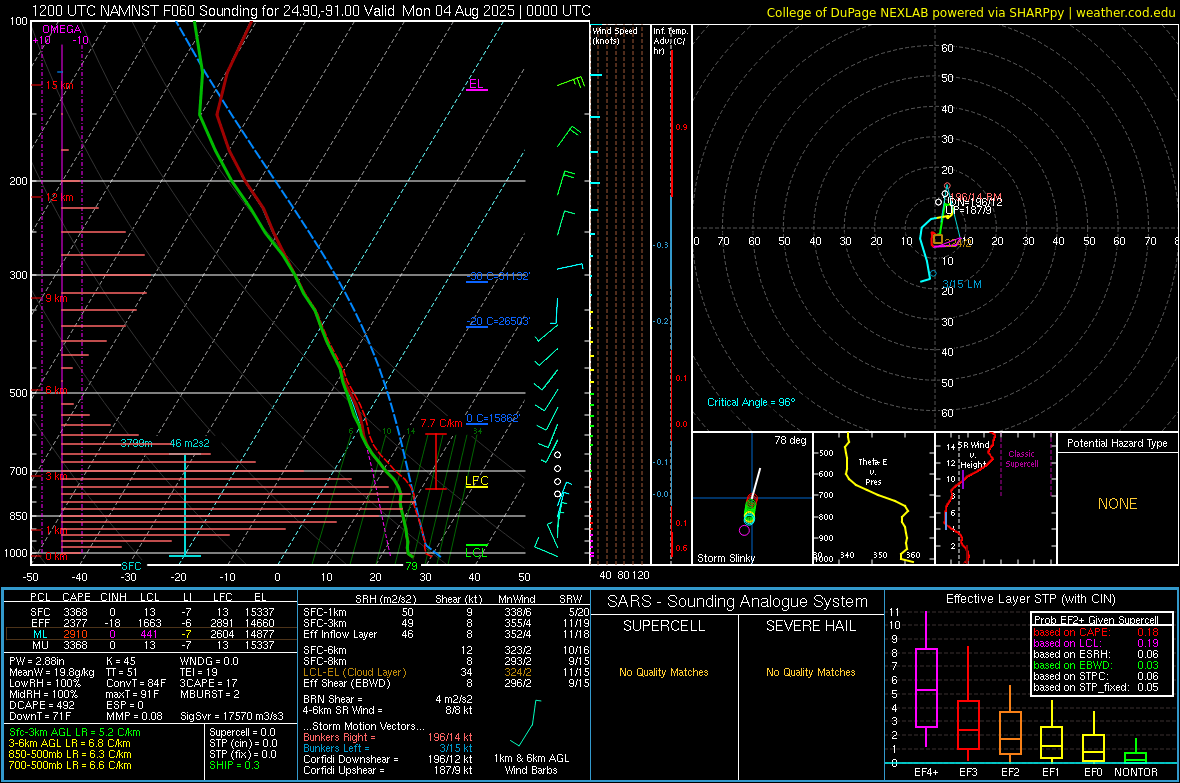Click the -30 C=31132' height label
The height and width of the screenshot is (783, 1180).
click(x=497, y=276)
